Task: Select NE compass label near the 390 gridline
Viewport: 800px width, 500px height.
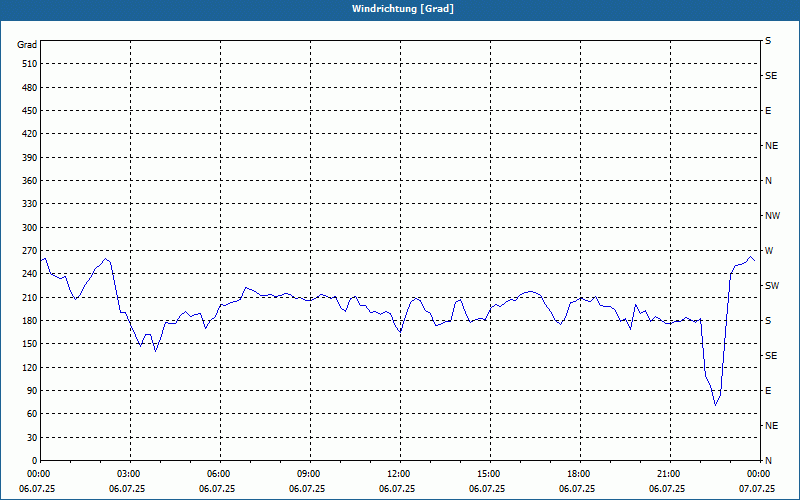Action: click(771, 146)
